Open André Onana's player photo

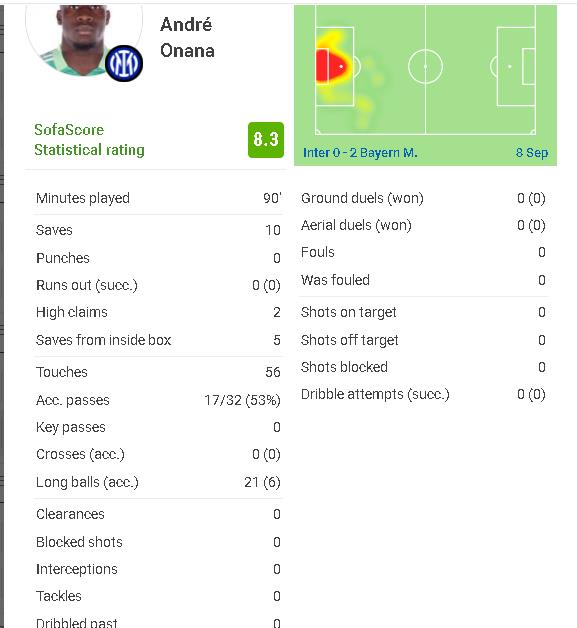[x=84, y=40]
